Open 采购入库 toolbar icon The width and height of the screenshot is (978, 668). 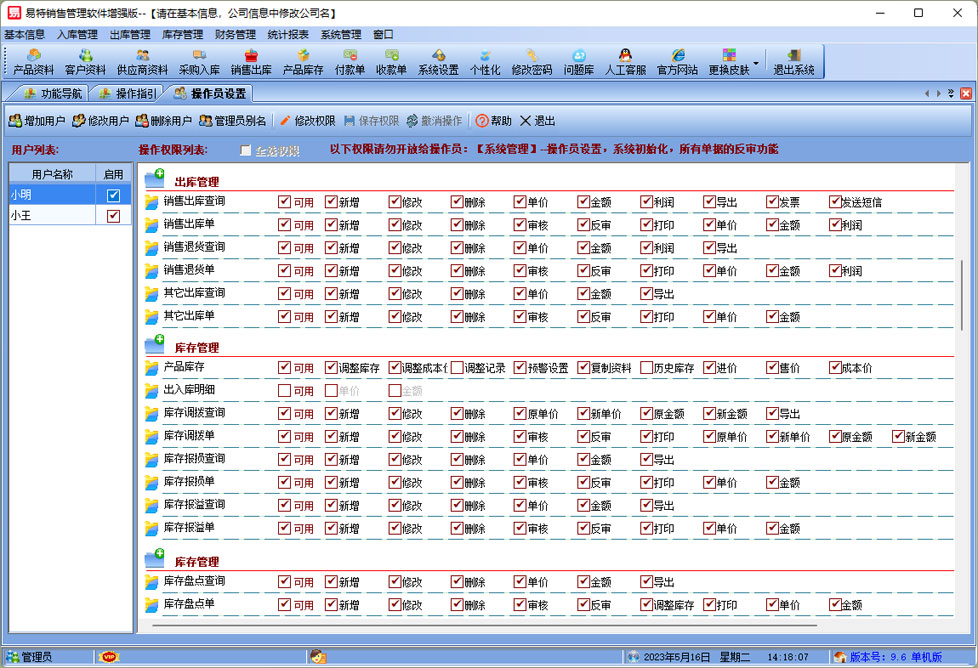199,61
